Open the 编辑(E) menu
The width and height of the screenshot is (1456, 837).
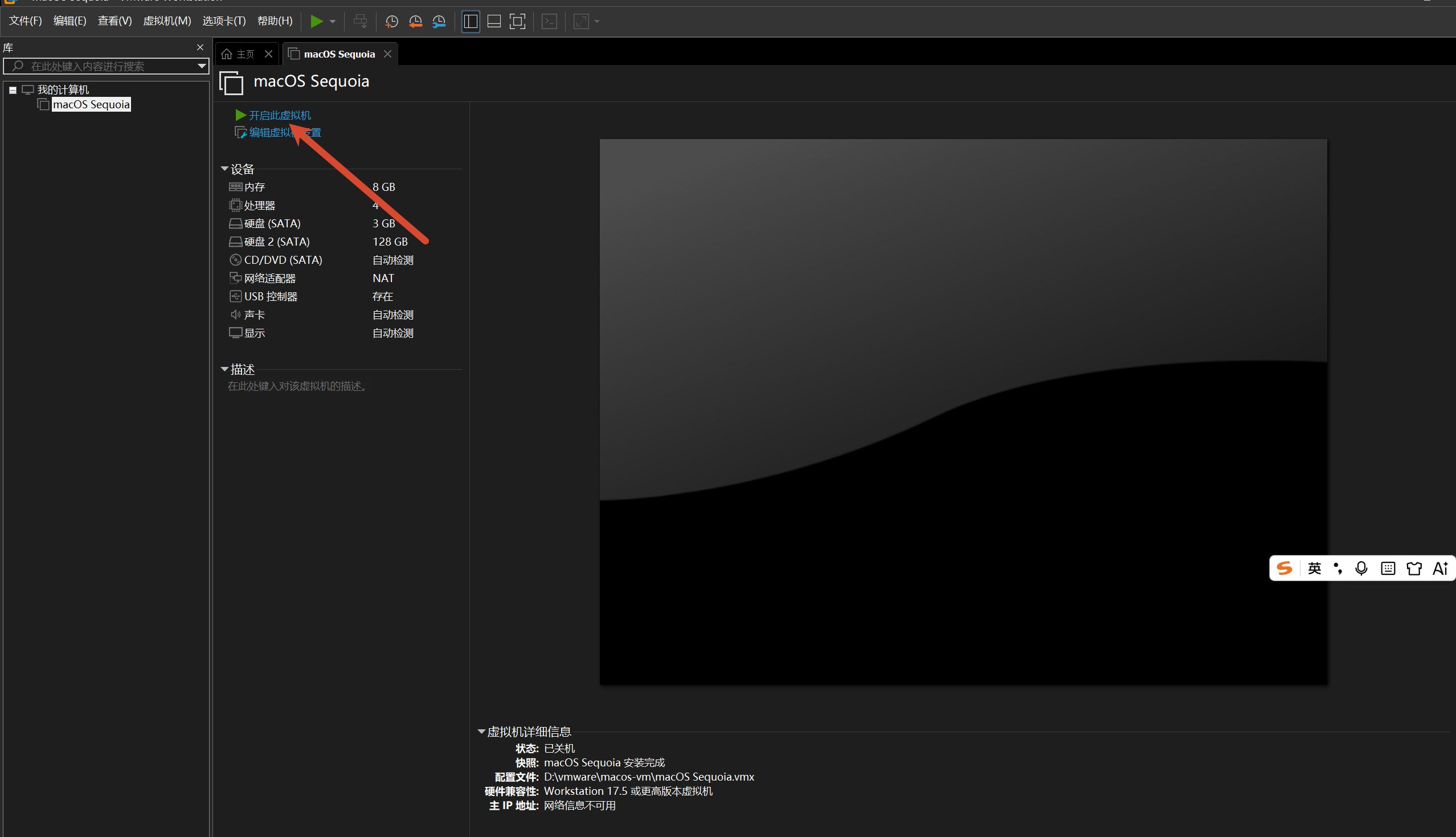coord(69,21)
